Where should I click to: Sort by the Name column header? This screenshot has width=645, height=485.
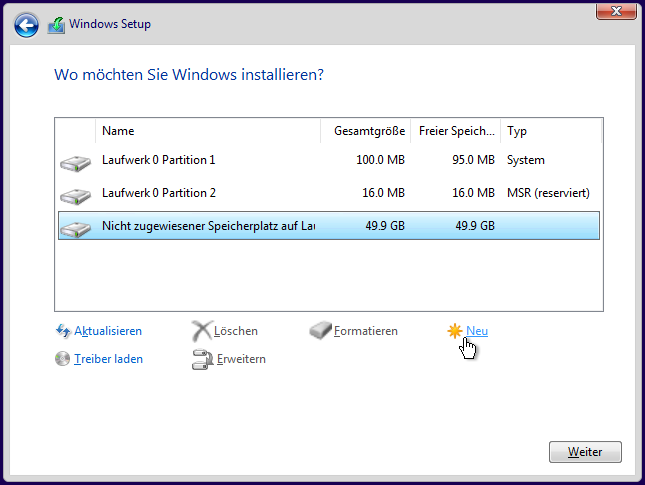(x=208, y=131)
